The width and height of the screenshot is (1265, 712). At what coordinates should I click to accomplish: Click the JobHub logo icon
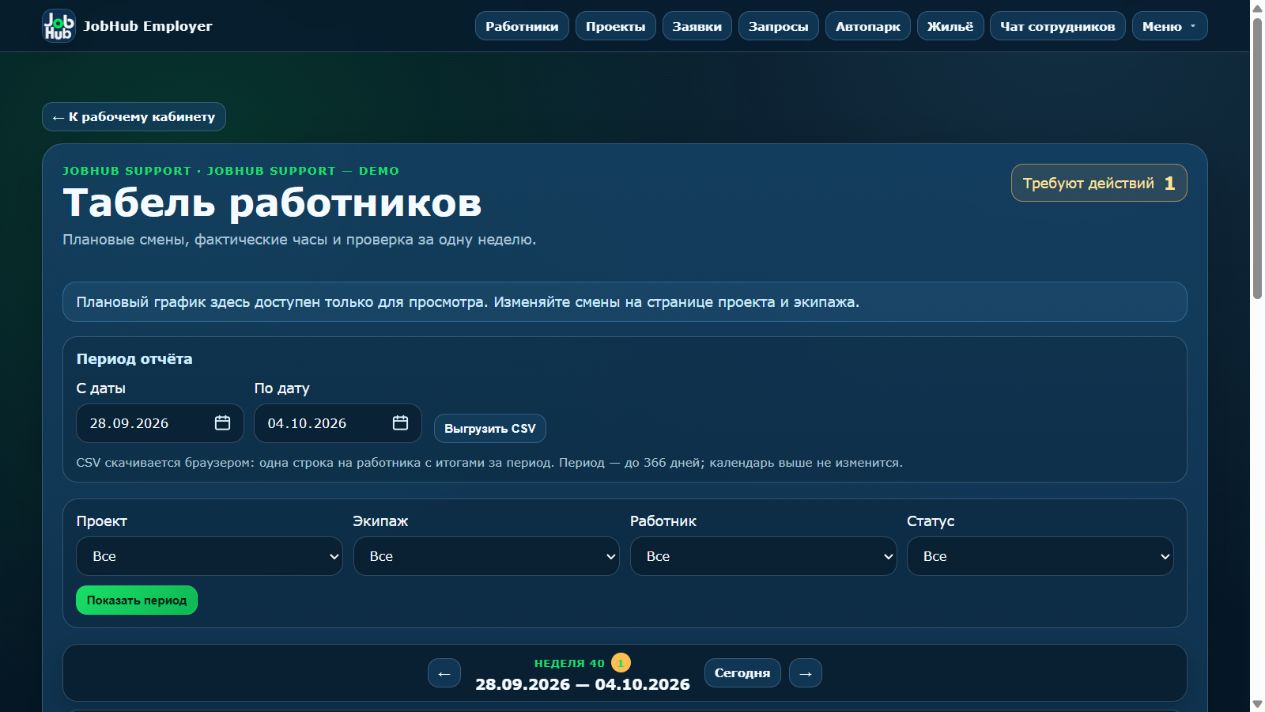pyautogui.click(x=59, y=26)
